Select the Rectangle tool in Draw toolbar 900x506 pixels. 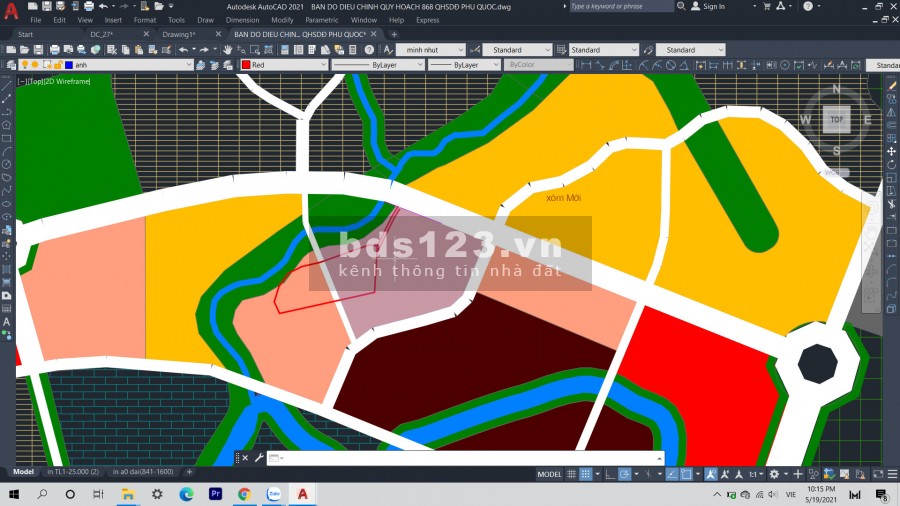point(6,138)
